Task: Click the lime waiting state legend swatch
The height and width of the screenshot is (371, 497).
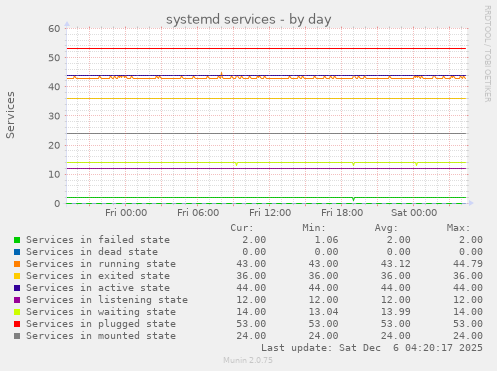Action: [x=17, y=312]
